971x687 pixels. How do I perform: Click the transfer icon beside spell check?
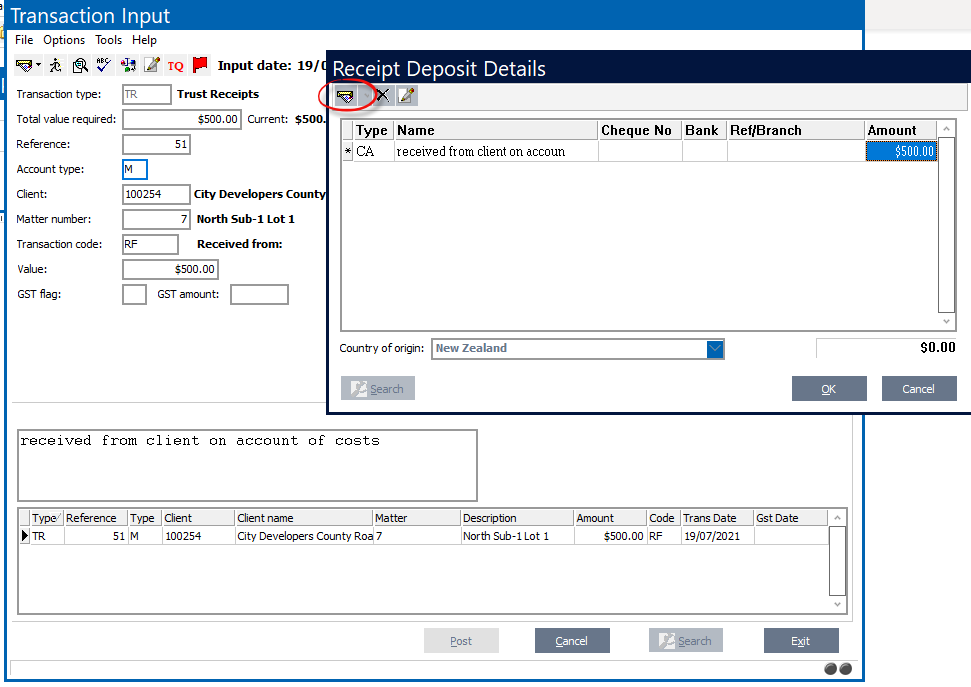[128, 65]
